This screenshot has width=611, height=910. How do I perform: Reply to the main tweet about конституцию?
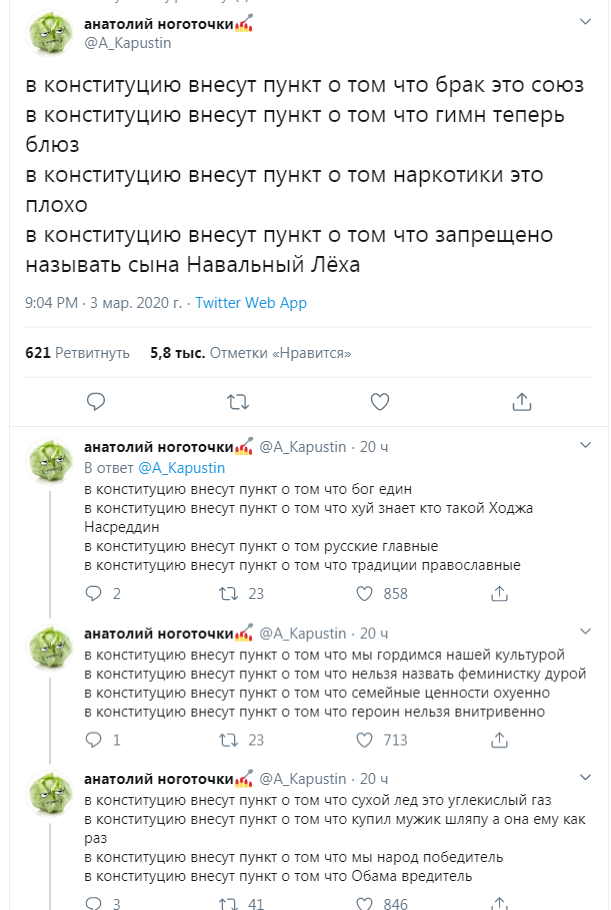[x=96, y=402]
